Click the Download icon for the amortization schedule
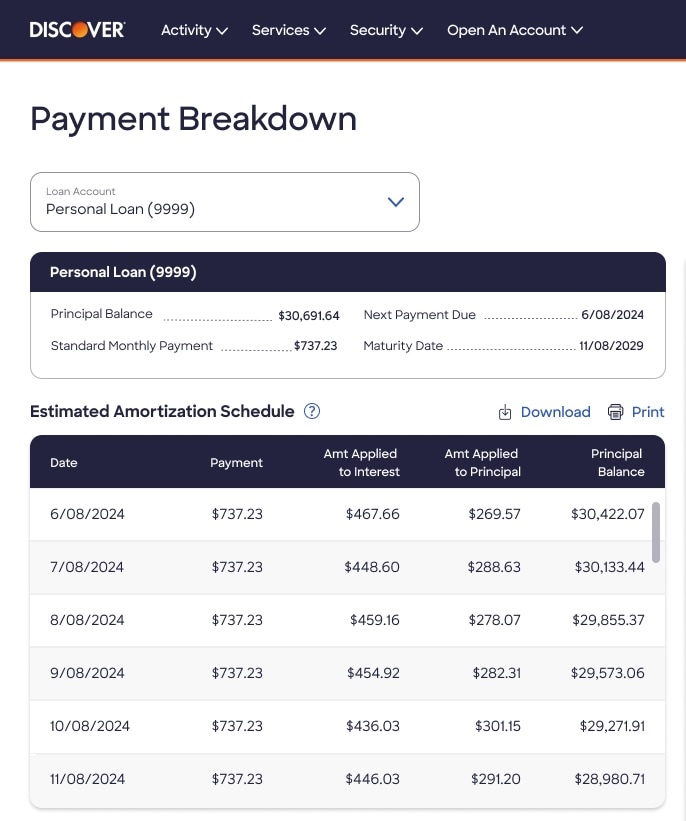The width and height of the screenshot is (686, 821). 505,412
